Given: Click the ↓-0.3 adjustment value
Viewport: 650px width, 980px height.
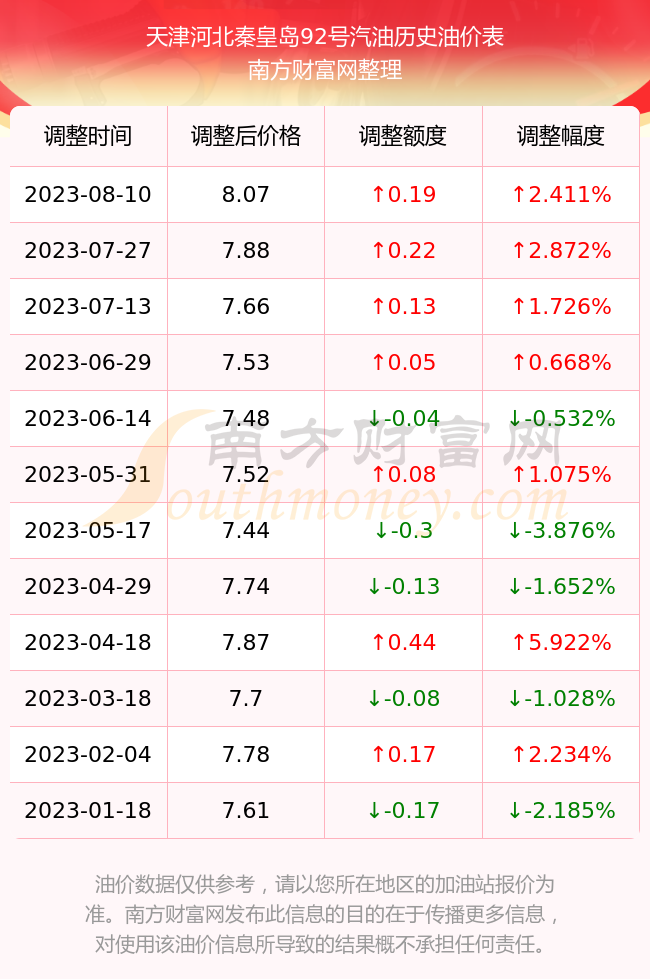Looking at the screenshot, I should 403,531.
